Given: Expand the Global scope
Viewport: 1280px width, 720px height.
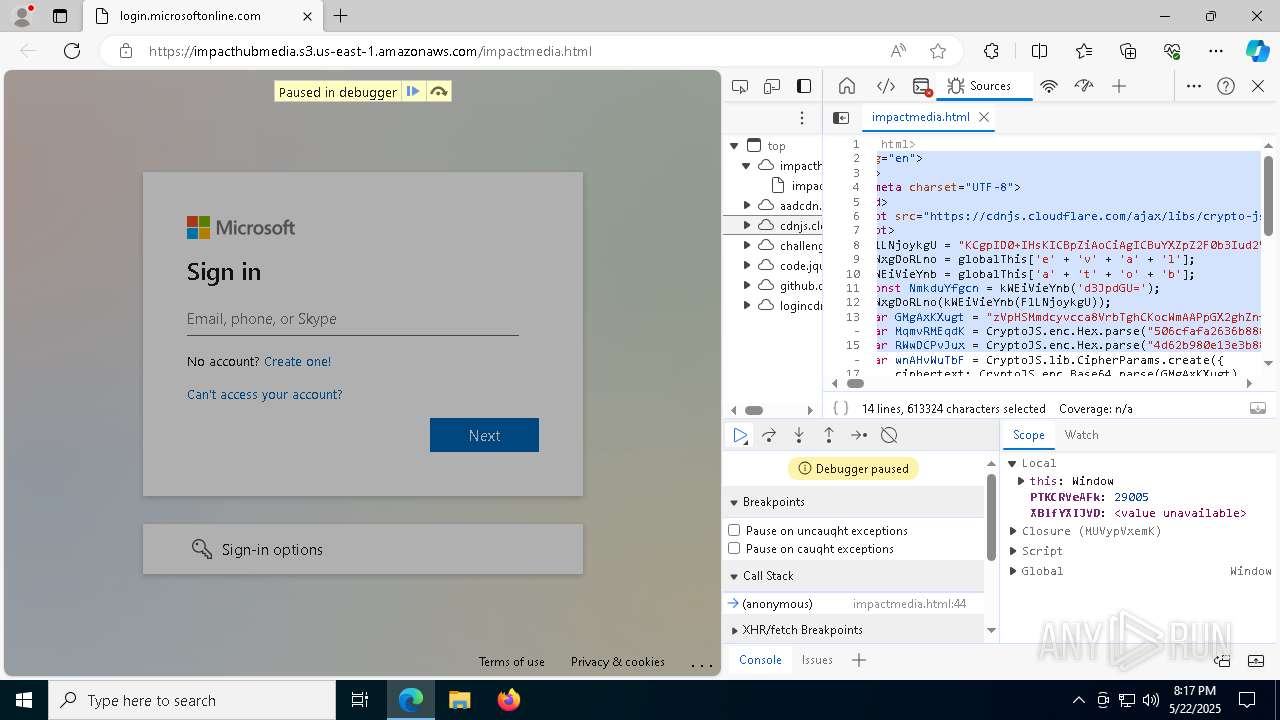Looking at the screenshot, I should point(1013,571).
